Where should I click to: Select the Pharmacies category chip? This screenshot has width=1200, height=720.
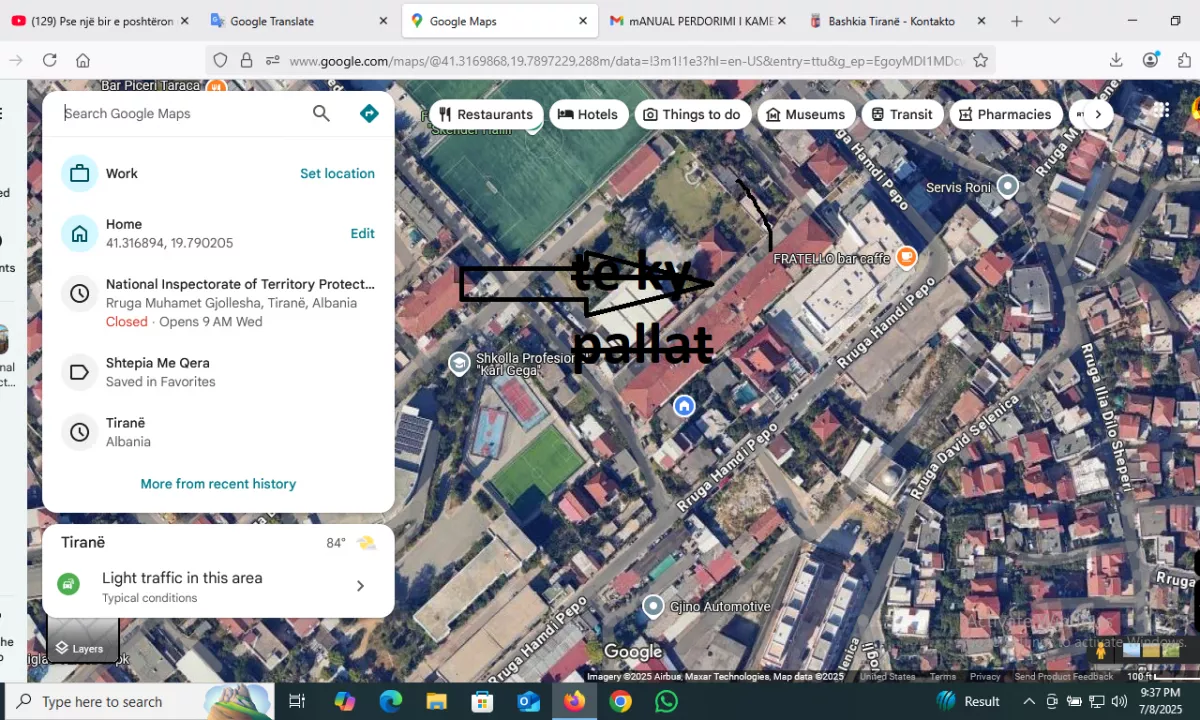tap(1006, 114)
